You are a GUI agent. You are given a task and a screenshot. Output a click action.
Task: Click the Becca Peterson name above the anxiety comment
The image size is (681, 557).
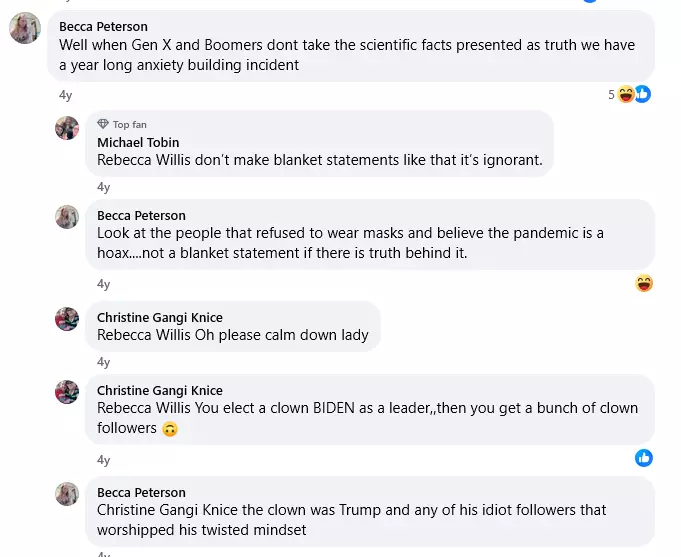pos(103,27)
